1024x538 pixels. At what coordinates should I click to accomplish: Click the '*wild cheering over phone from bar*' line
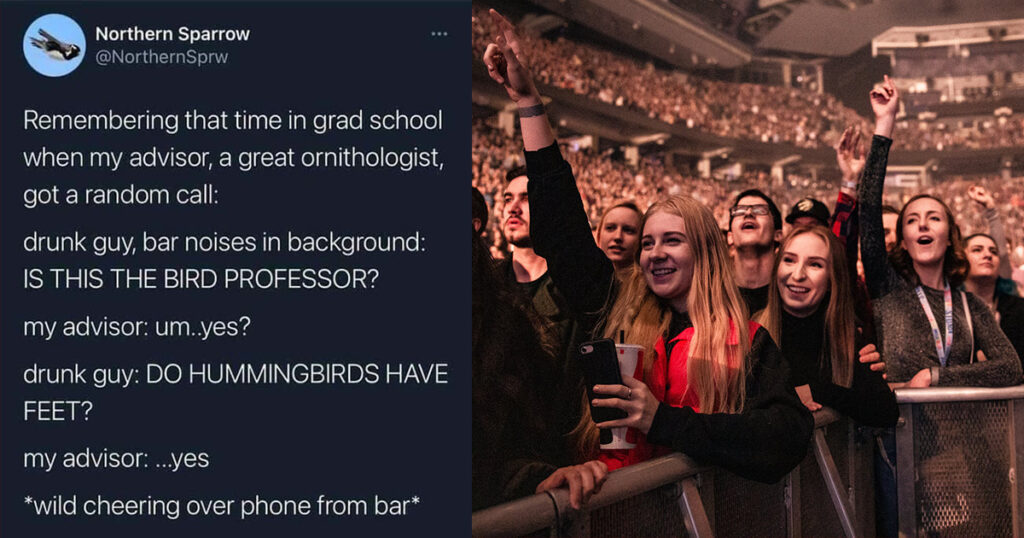point(221,506)
